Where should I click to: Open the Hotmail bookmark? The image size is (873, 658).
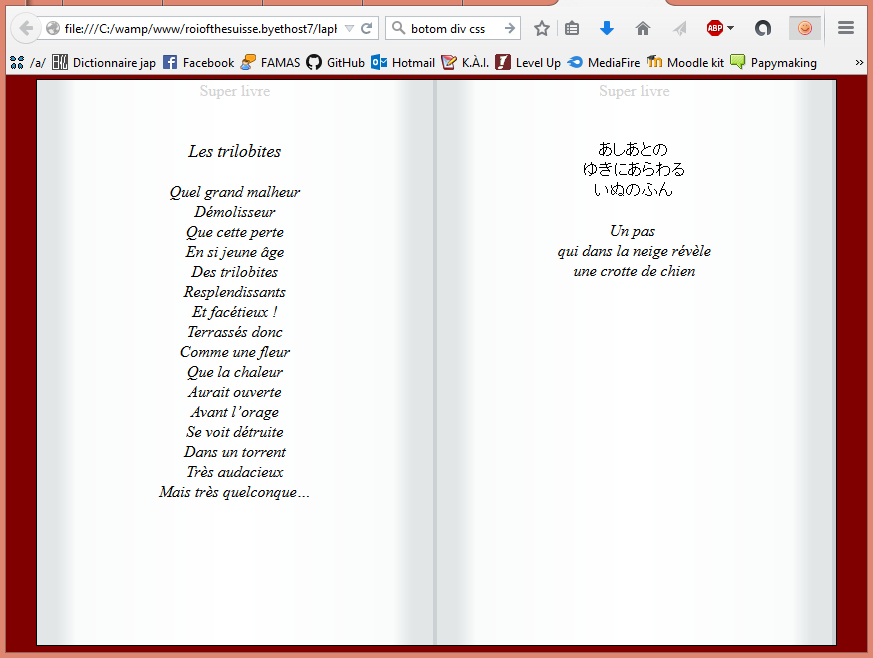click(x=403, y=62)
